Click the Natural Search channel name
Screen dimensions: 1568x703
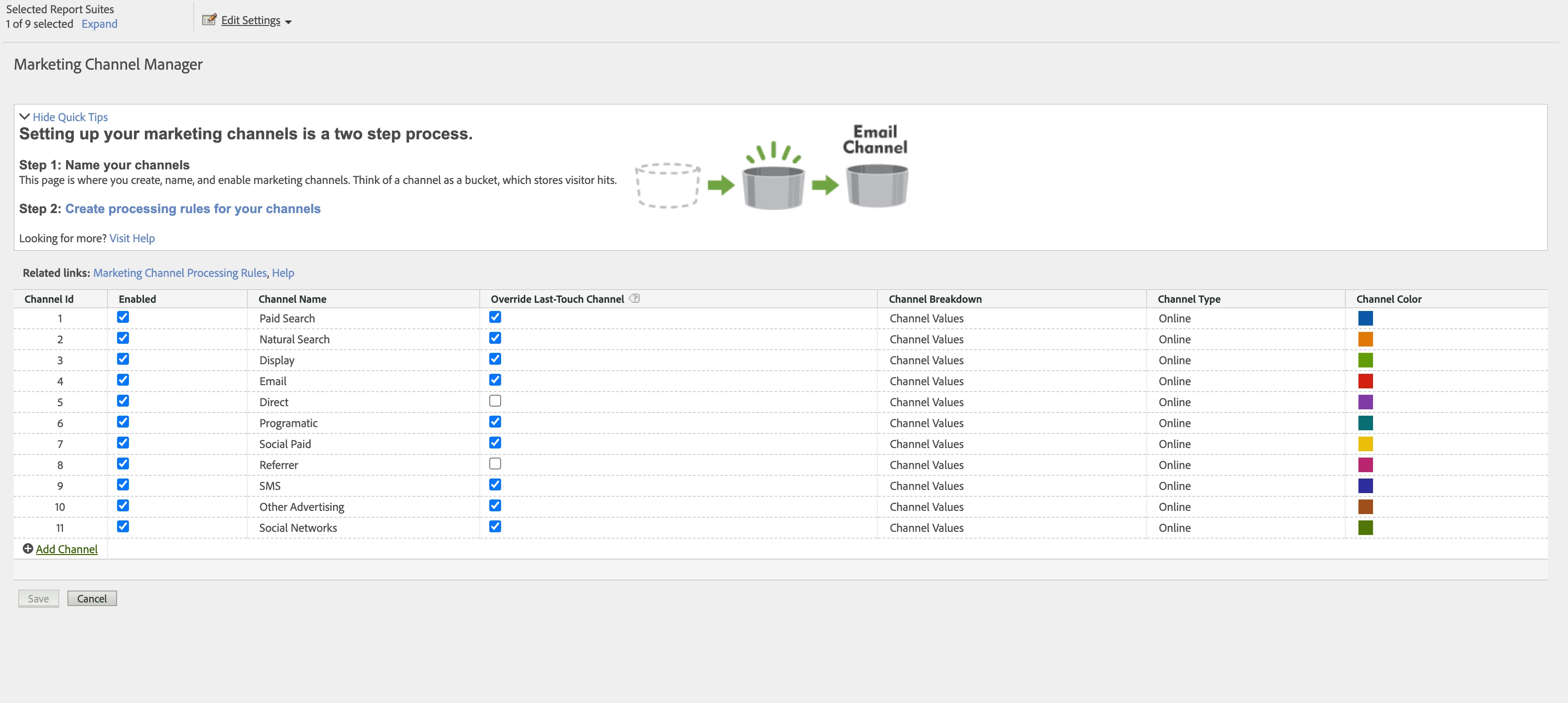294,339
